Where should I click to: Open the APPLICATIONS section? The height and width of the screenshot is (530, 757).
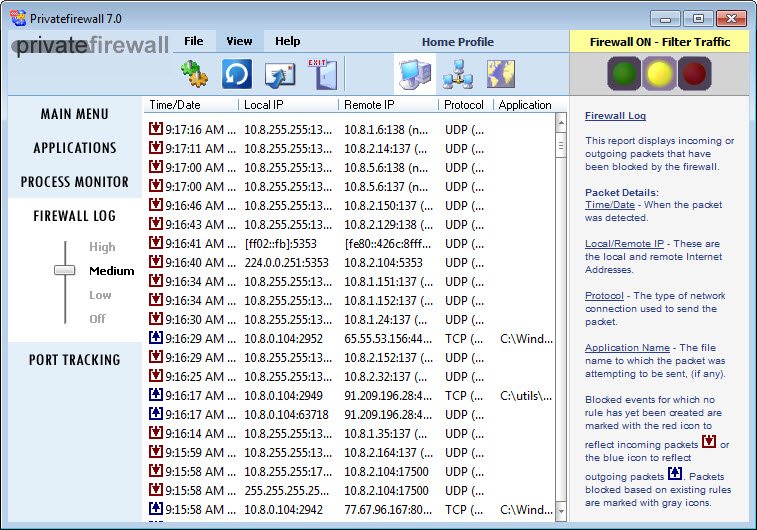click(75, 148)
